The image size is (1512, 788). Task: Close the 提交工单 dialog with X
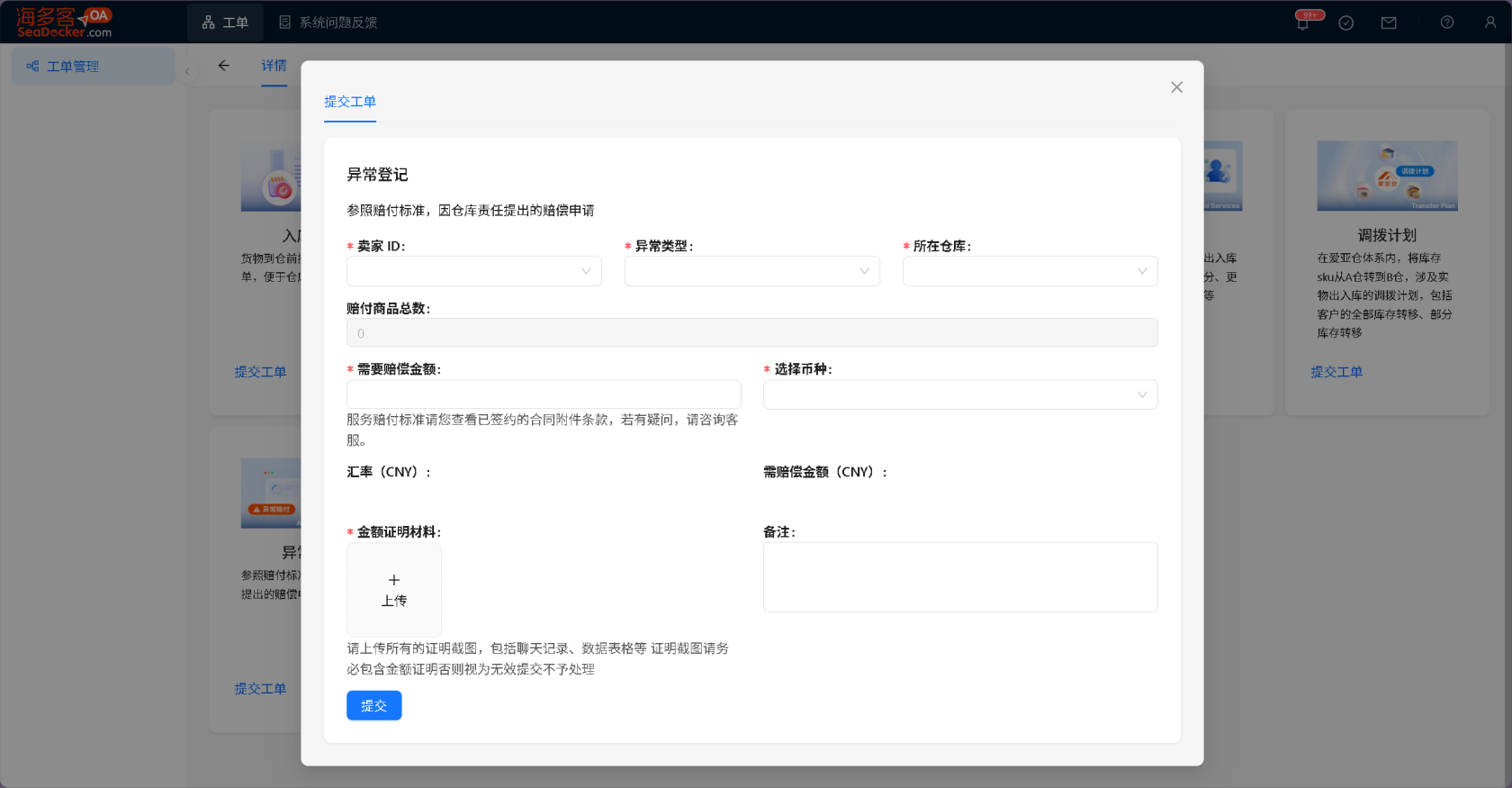click(x=1176, y=87)
